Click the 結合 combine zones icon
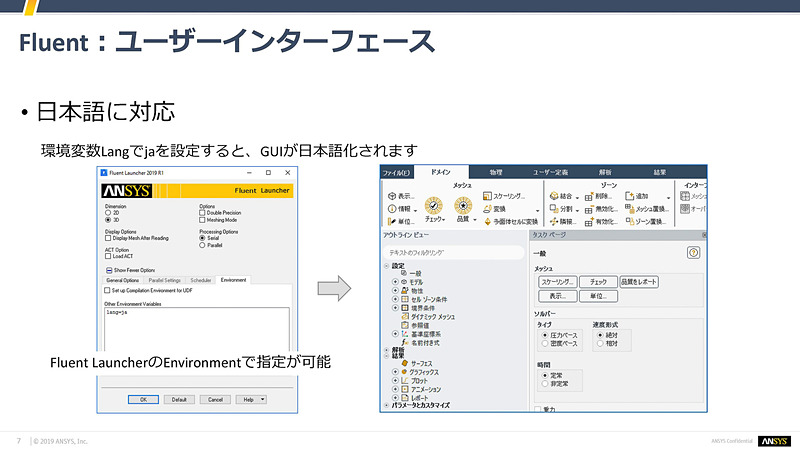Viewport: 800px width, 450px height. (554, 196)
